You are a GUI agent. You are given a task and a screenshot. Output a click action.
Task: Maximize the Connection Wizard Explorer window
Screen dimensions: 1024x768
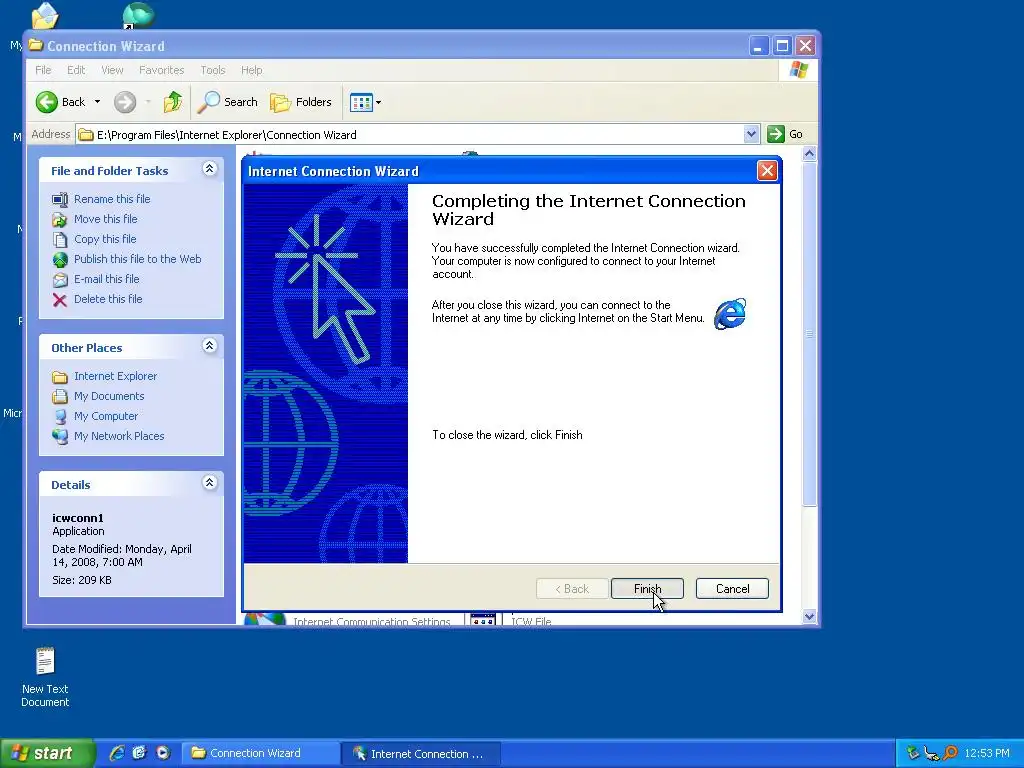click(782, 46)
